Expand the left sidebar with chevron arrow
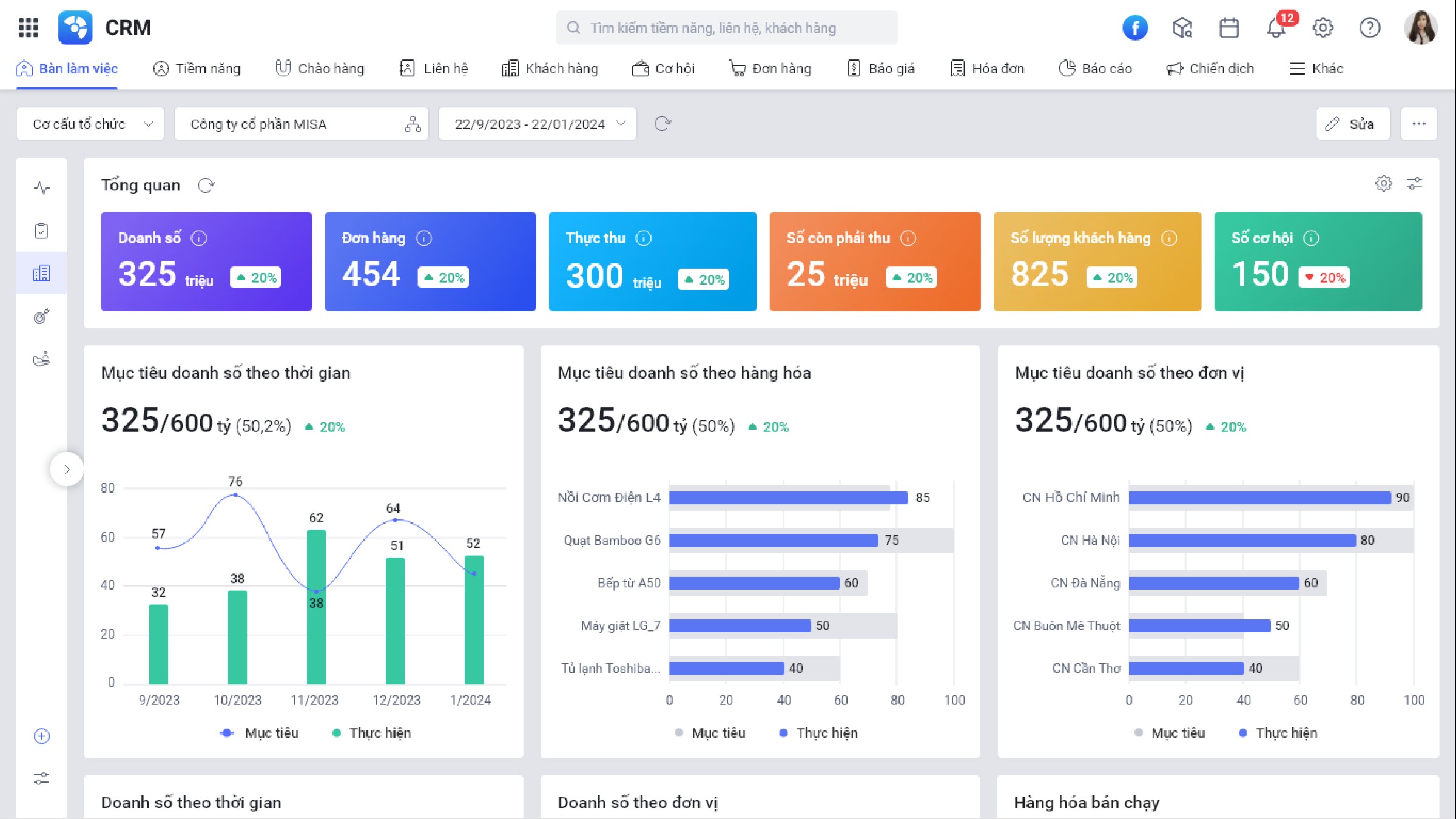 pyautogui.click(x=67, y=469)
